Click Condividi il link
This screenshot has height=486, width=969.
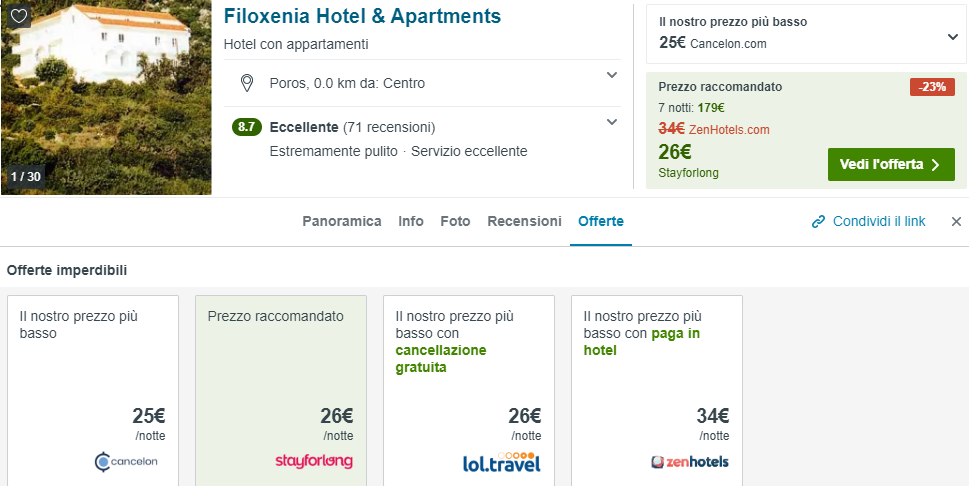pos(879,221)
